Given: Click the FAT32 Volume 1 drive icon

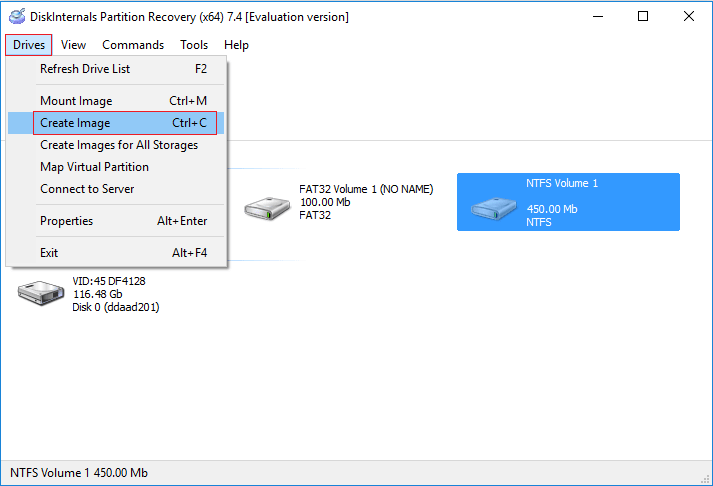Looking at the screenshot, I should tap(267, 208).
